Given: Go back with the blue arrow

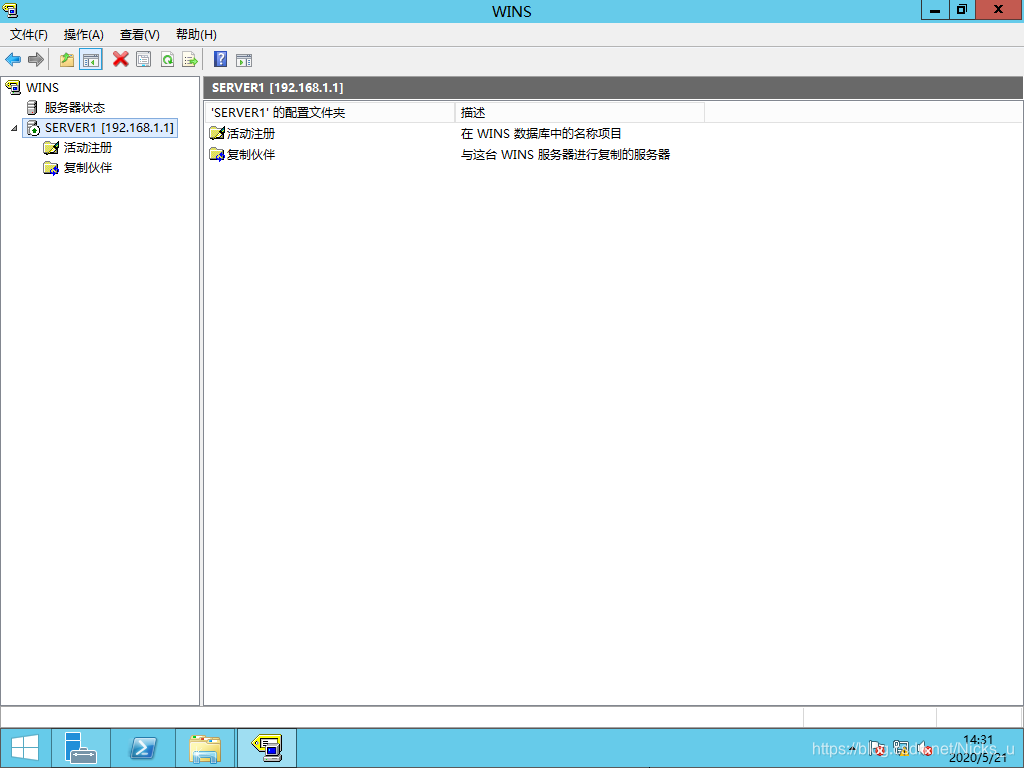Looking at the screenshot, I should (13, 60).
